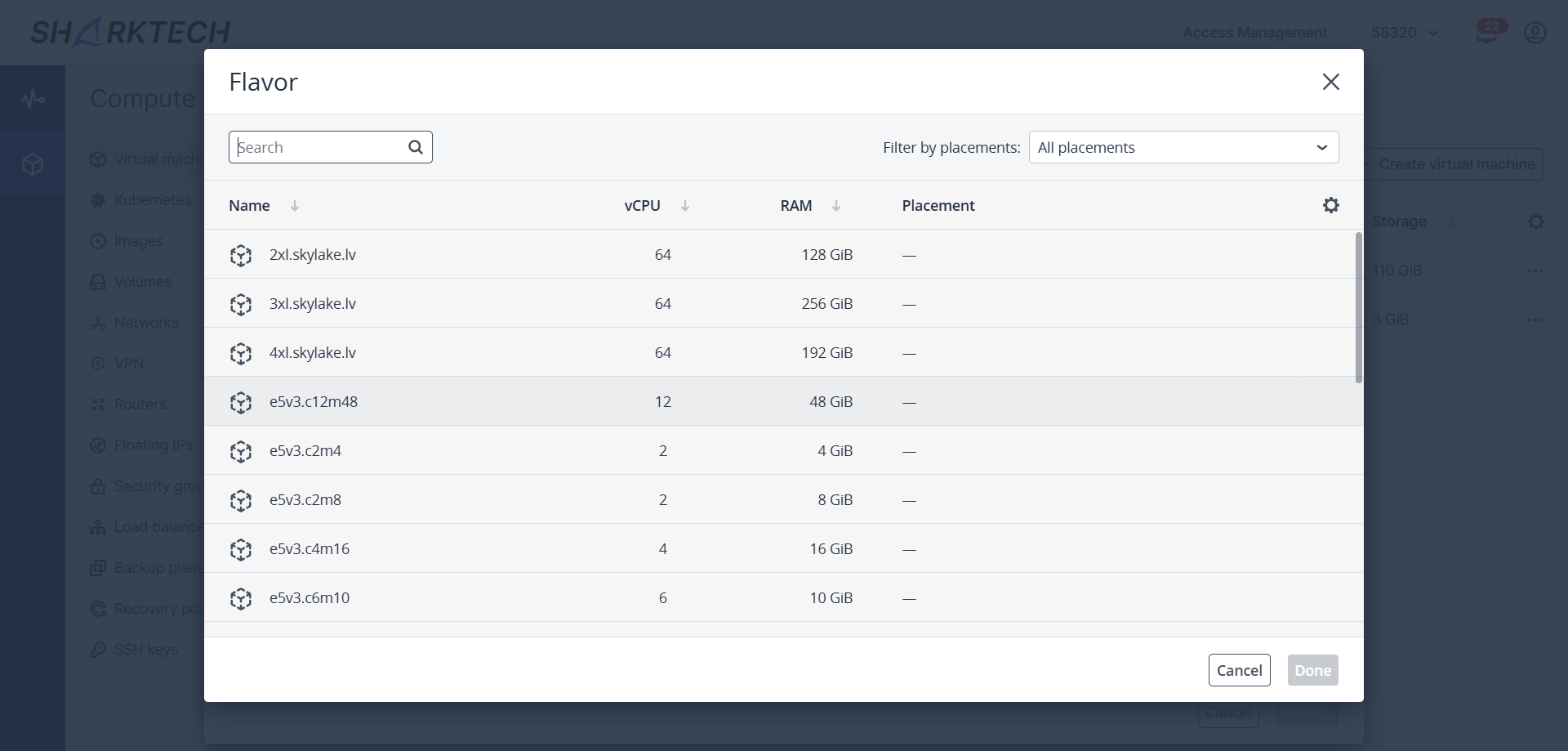
Task: Click the Done button
Action: (1313, 670)
